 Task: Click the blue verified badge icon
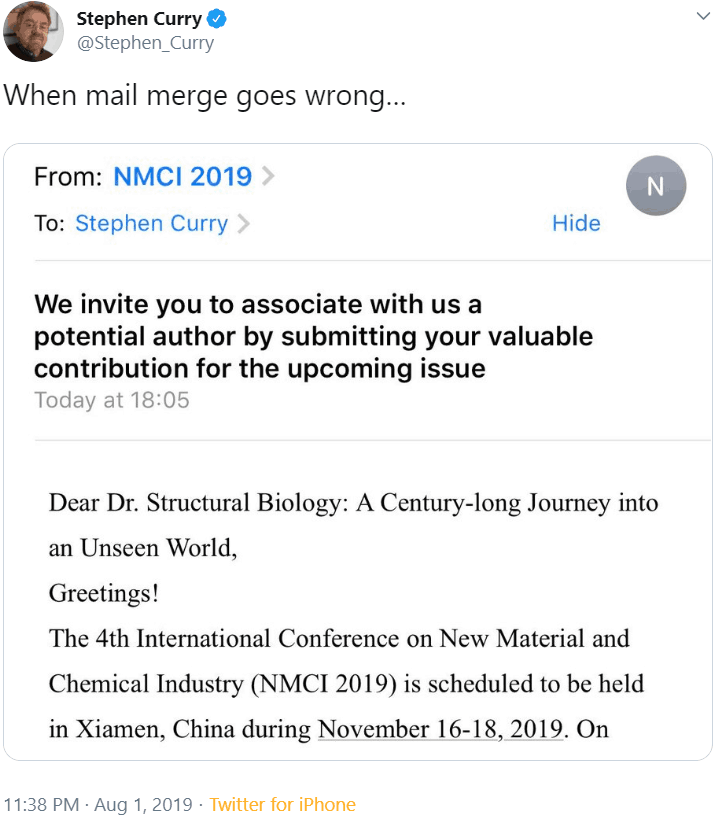click(x=217, y=19)
